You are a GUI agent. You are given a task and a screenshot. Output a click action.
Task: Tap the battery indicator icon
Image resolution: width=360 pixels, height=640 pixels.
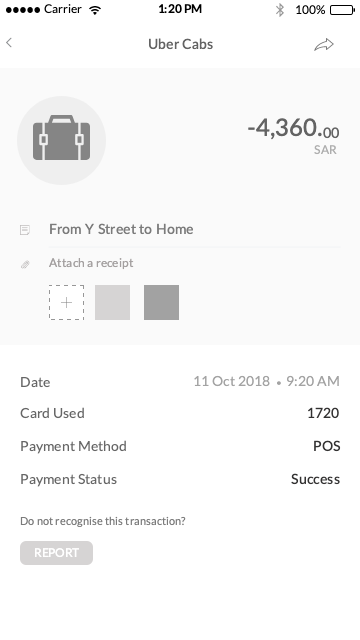point(342,10)
